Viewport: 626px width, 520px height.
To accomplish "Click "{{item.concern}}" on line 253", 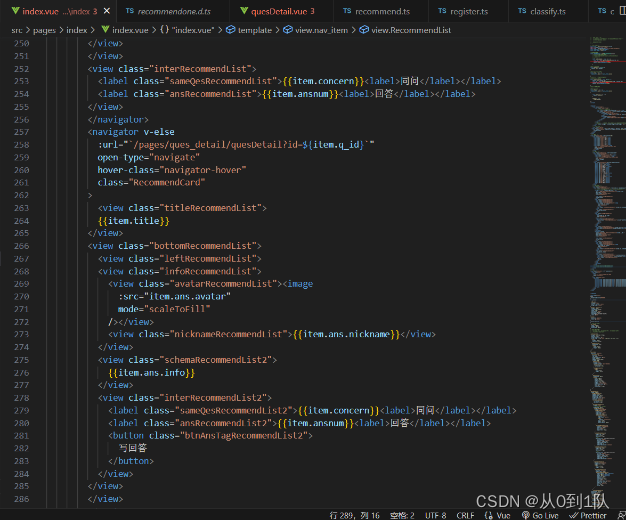I will [323, 81].
